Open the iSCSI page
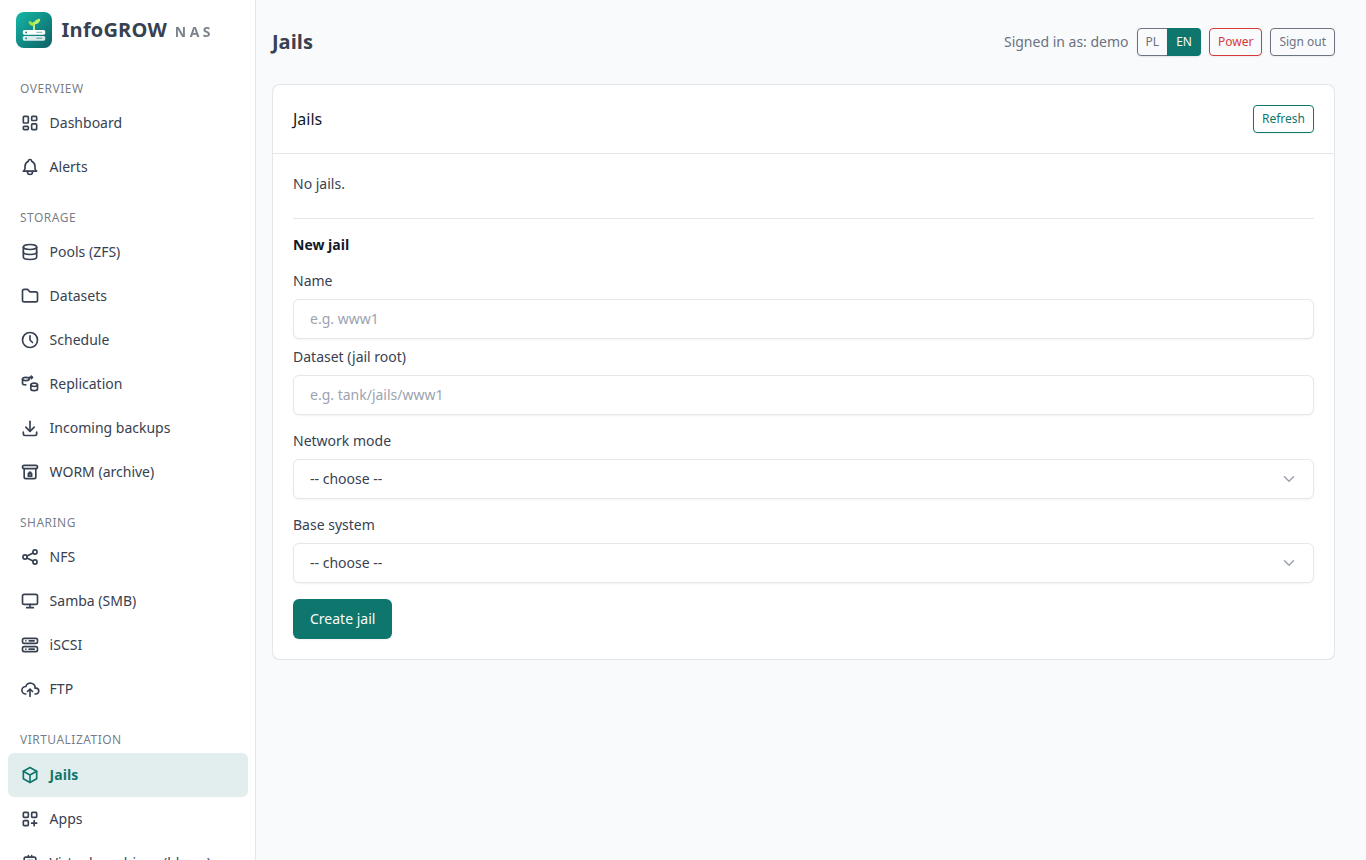 pyautogui.click(x=128, y=645)
